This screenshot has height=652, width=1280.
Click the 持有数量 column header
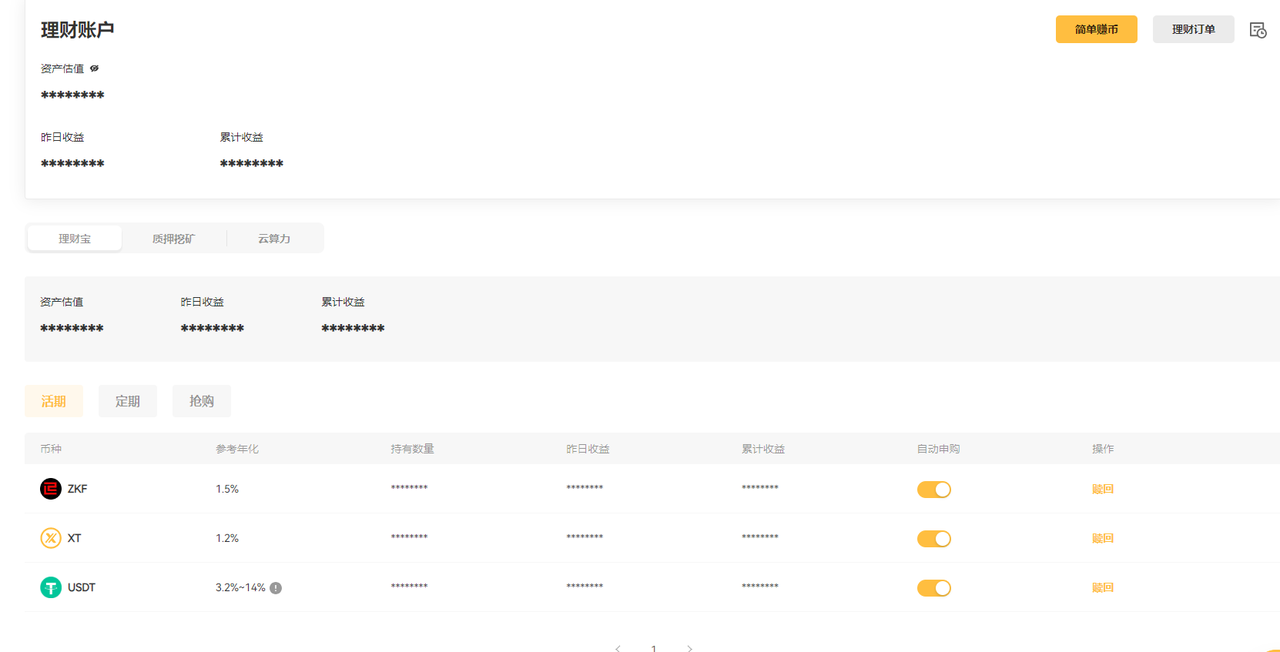click(412, 449)
